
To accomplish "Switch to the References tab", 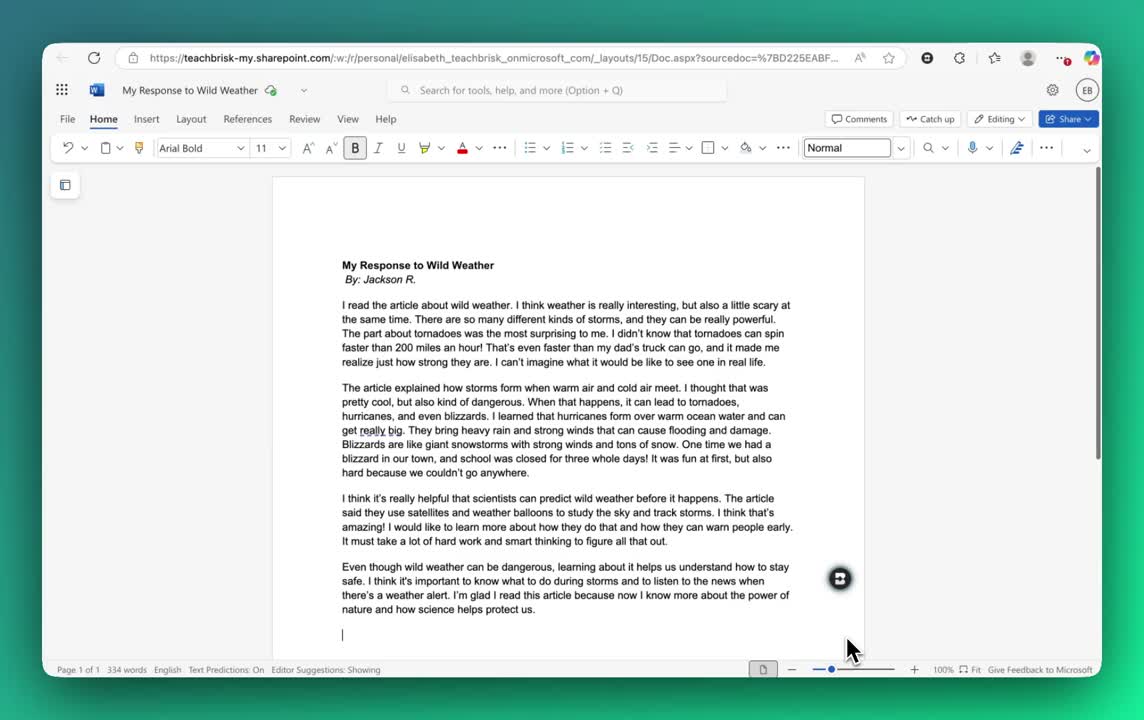I will tap(247, 119).
